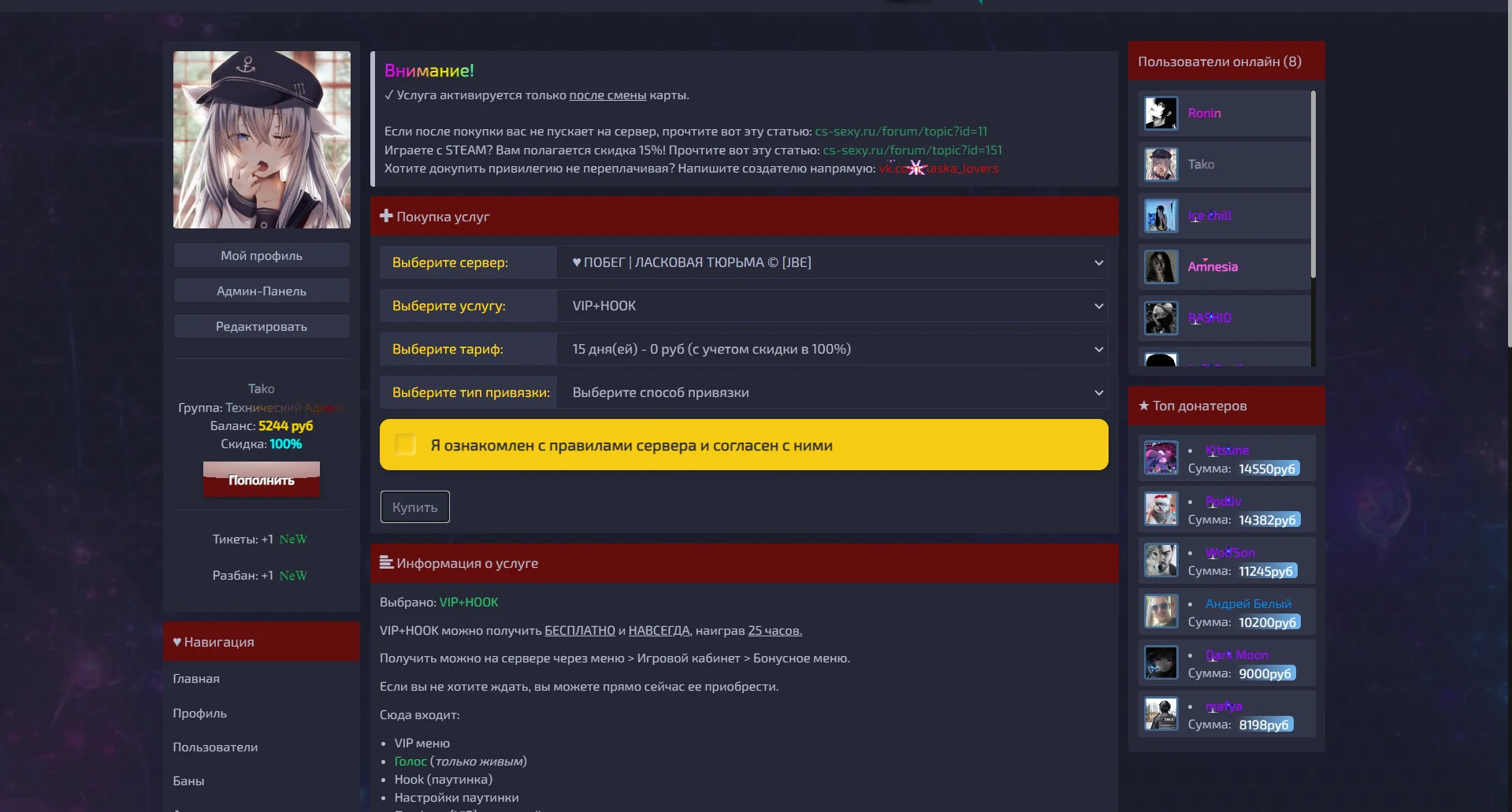The image size is (1512, 812).
Task: Click the Пополнить balance button
Action: (x=262, y=480)
